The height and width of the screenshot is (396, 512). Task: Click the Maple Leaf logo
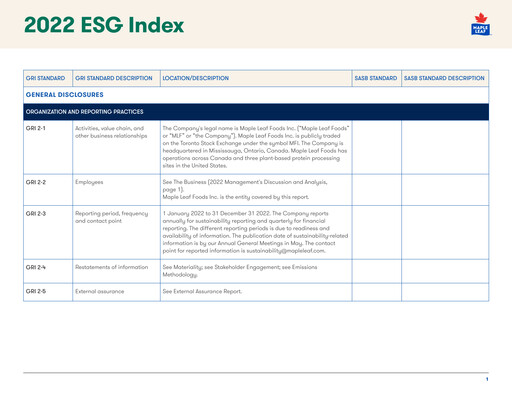pyautogui.click(x=481, y=24)
